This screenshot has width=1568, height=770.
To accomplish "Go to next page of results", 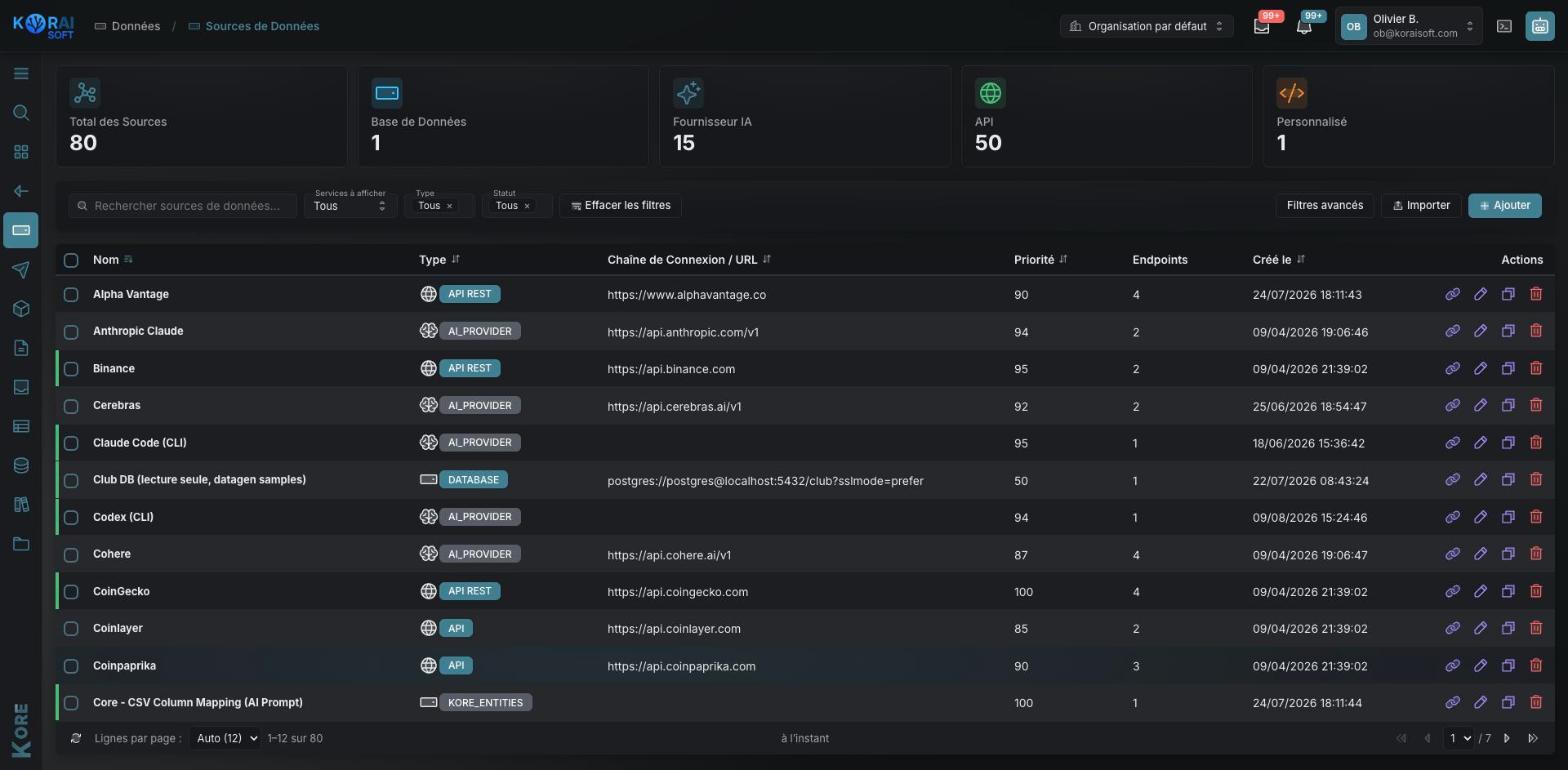I will 1507,738.
